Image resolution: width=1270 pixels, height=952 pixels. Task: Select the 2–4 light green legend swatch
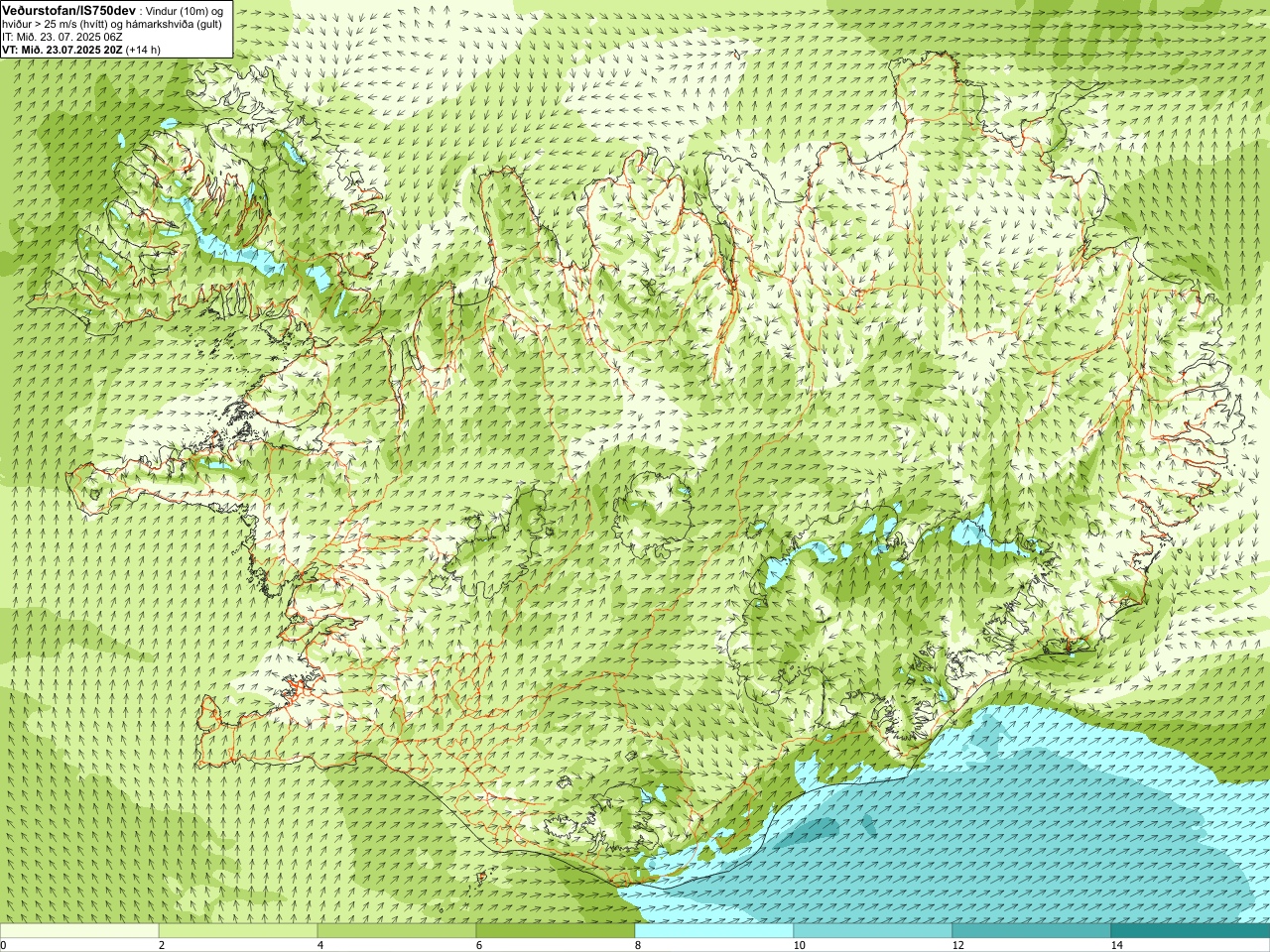[238, 931]
